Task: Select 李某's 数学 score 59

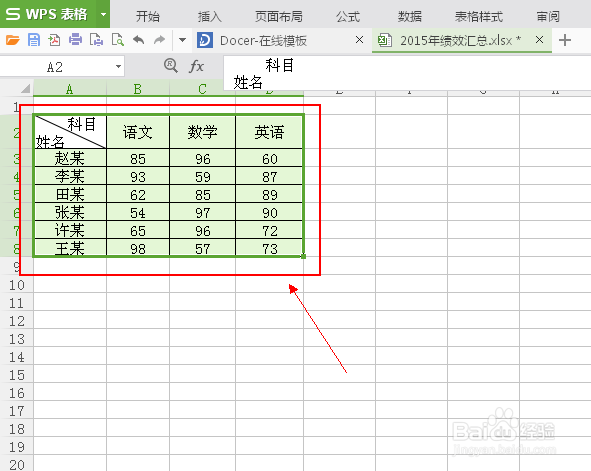Action: coord(203,176)
